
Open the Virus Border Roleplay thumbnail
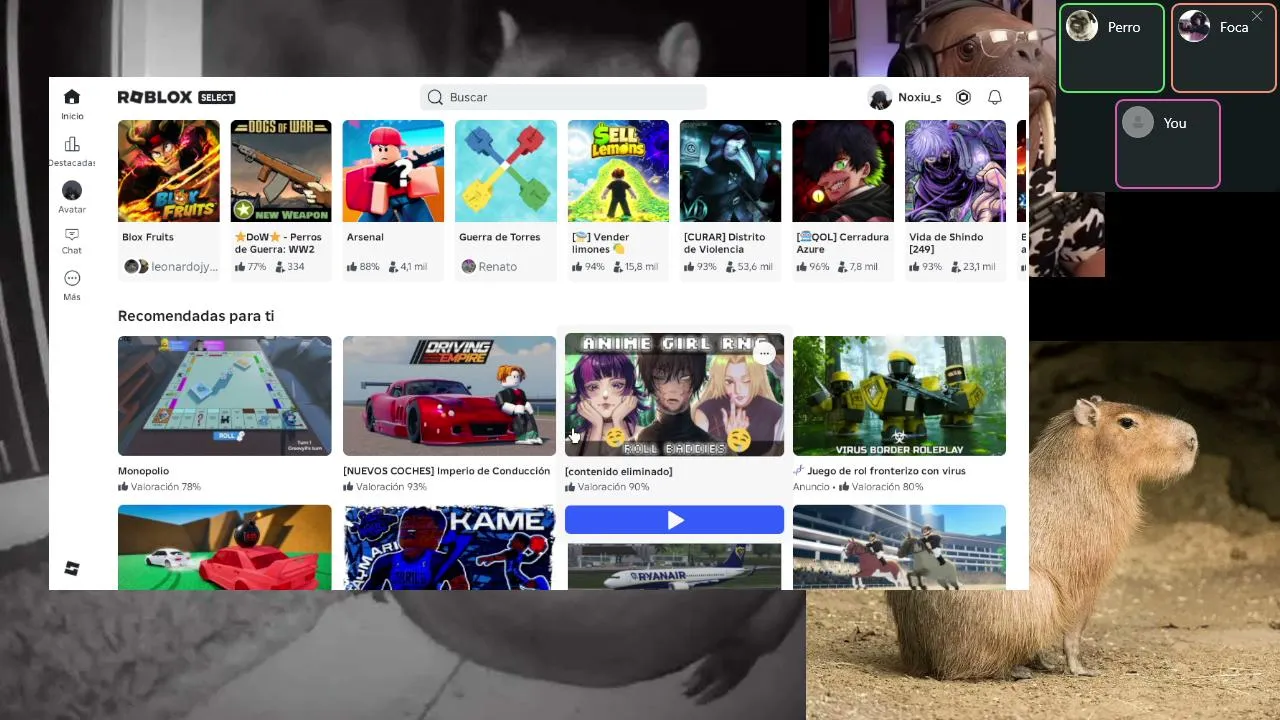(x=899, y=396)
